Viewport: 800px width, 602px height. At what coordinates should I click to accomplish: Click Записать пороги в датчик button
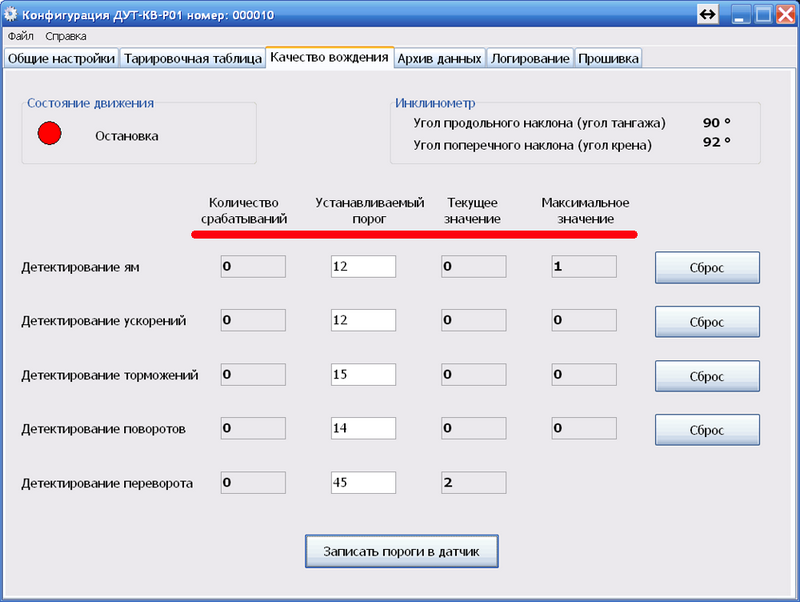pos(402,551)
